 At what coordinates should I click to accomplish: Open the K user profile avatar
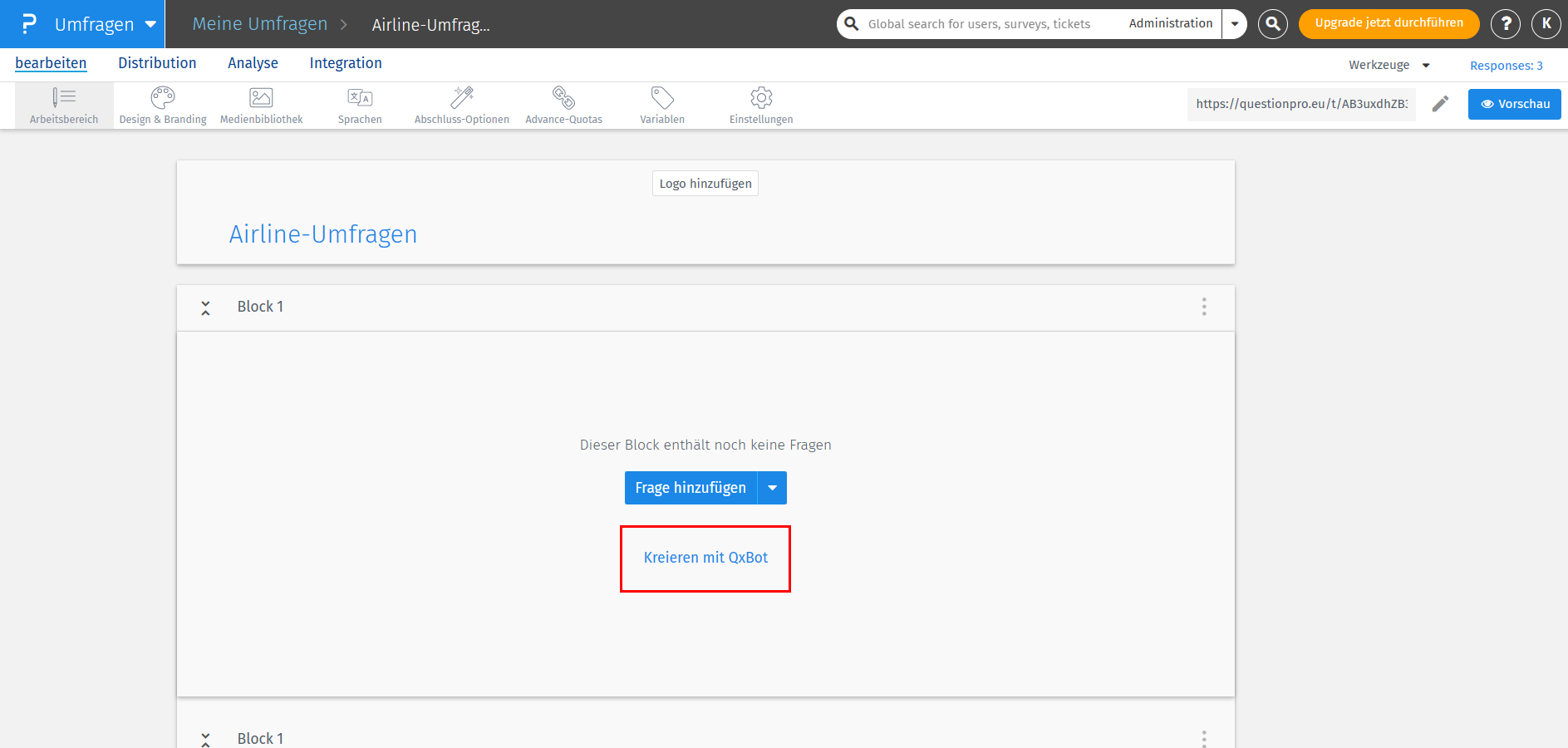[x=1546, y=24]
